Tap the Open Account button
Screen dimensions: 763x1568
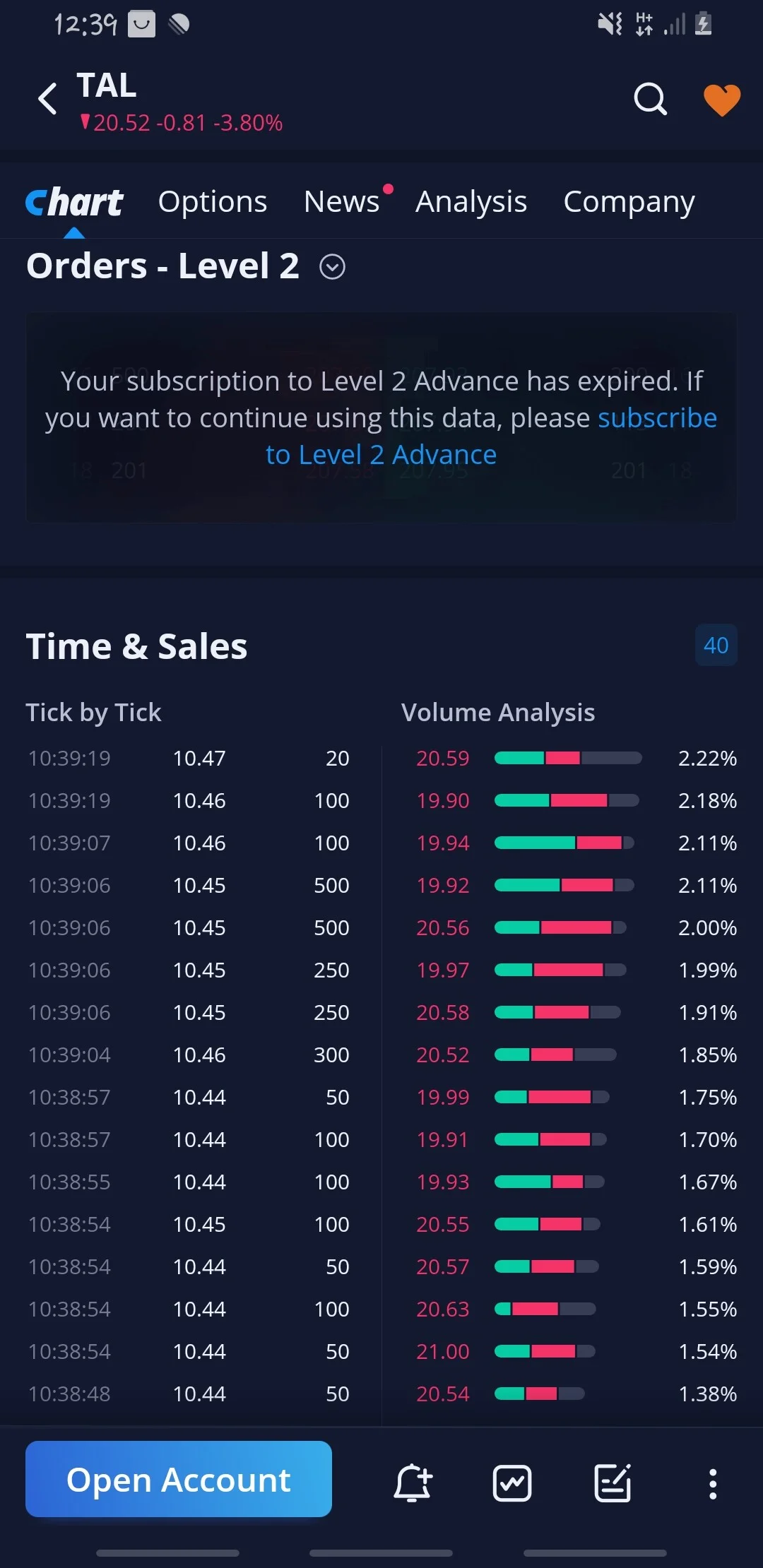pyautogui.click(x=179, y=1479)
